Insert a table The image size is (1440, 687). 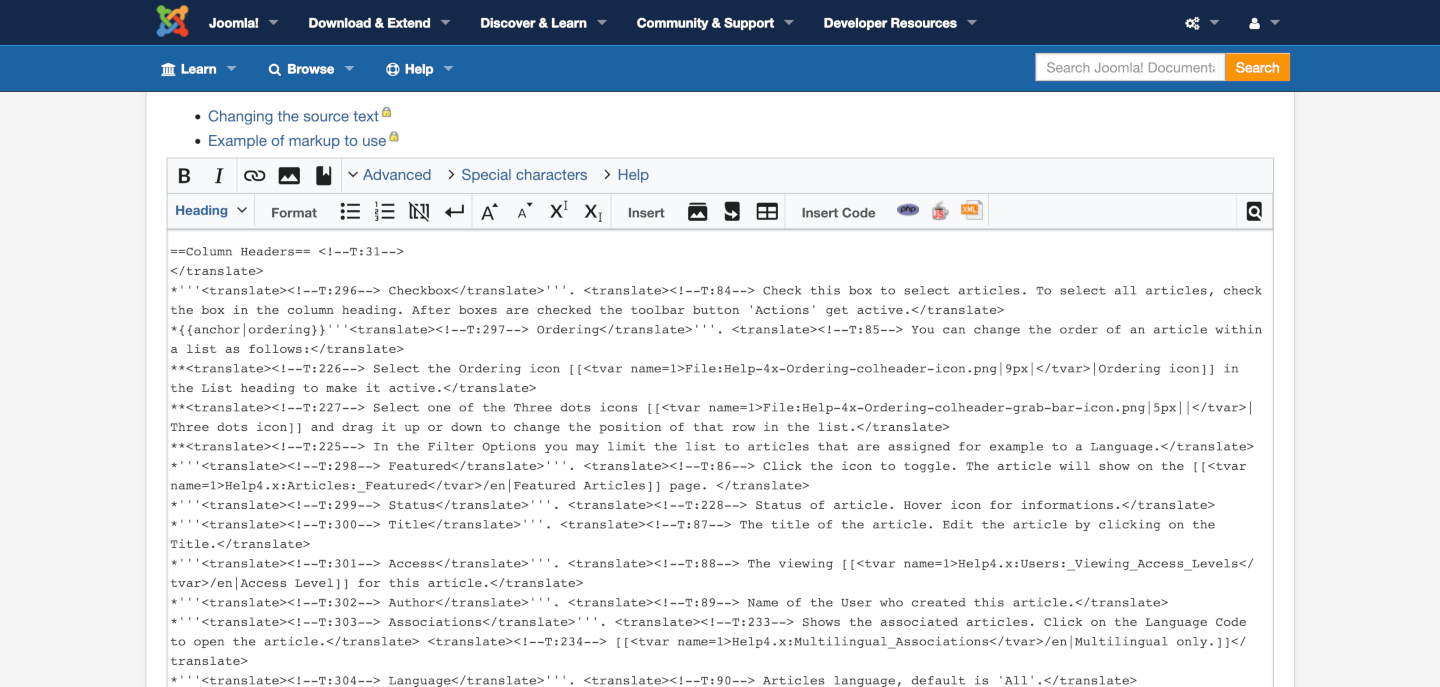point(767,212)
